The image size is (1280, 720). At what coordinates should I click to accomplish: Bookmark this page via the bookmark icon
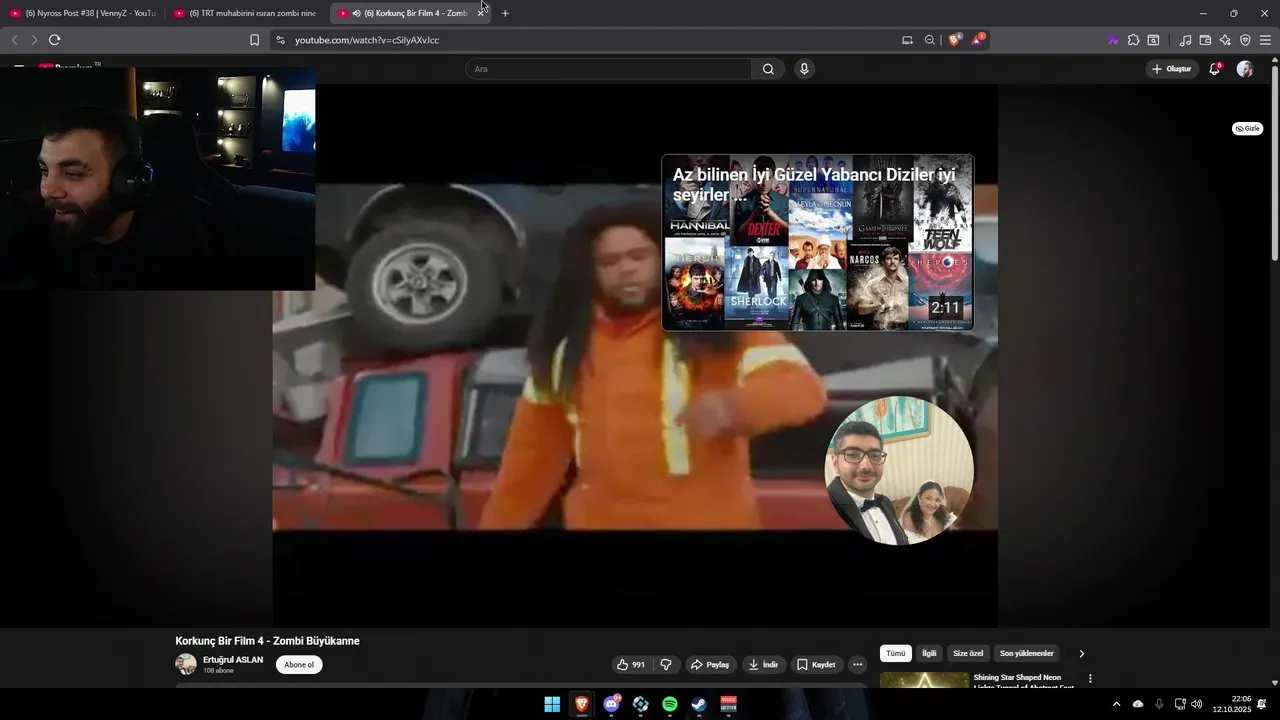(254, 40)
